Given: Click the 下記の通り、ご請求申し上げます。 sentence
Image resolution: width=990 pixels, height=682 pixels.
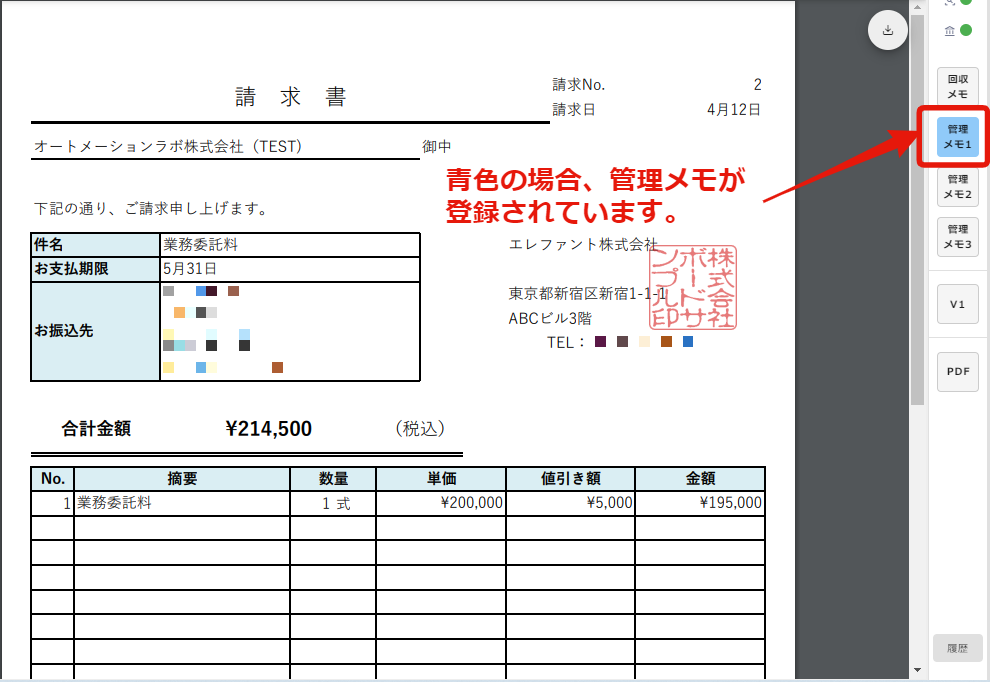Looking at the screenshot, I should pos(152,208).
